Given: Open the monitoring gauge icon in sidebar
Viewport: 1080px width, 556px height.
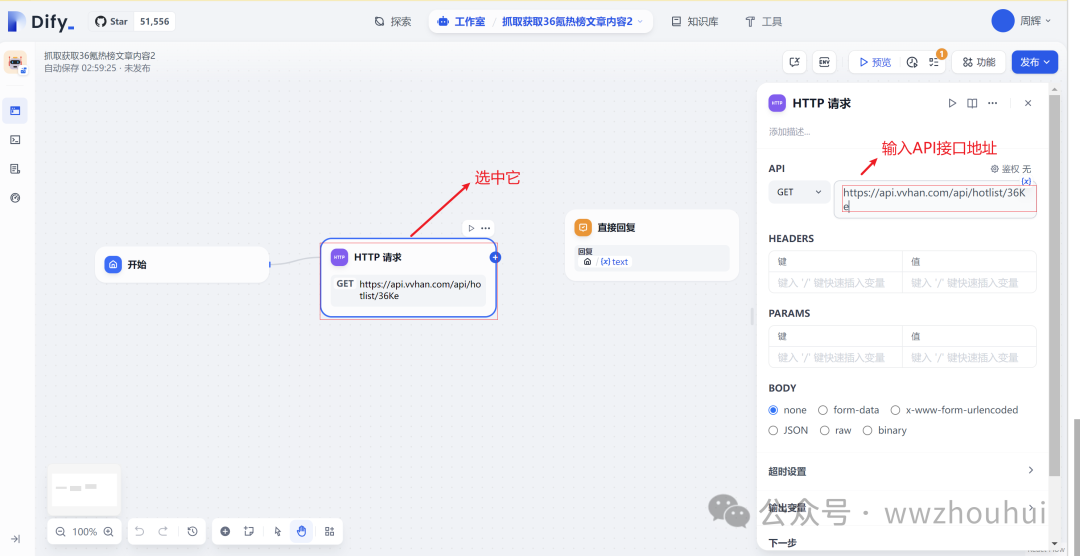Looking at the screenshot, I should point(15,198).
